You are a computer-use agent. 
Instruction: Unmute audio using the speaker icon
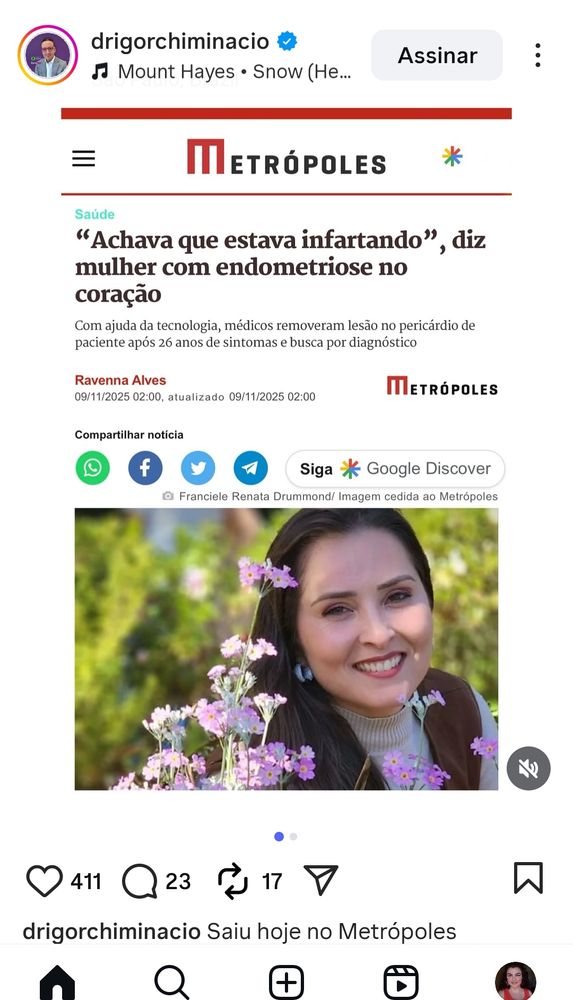point(528,768)
